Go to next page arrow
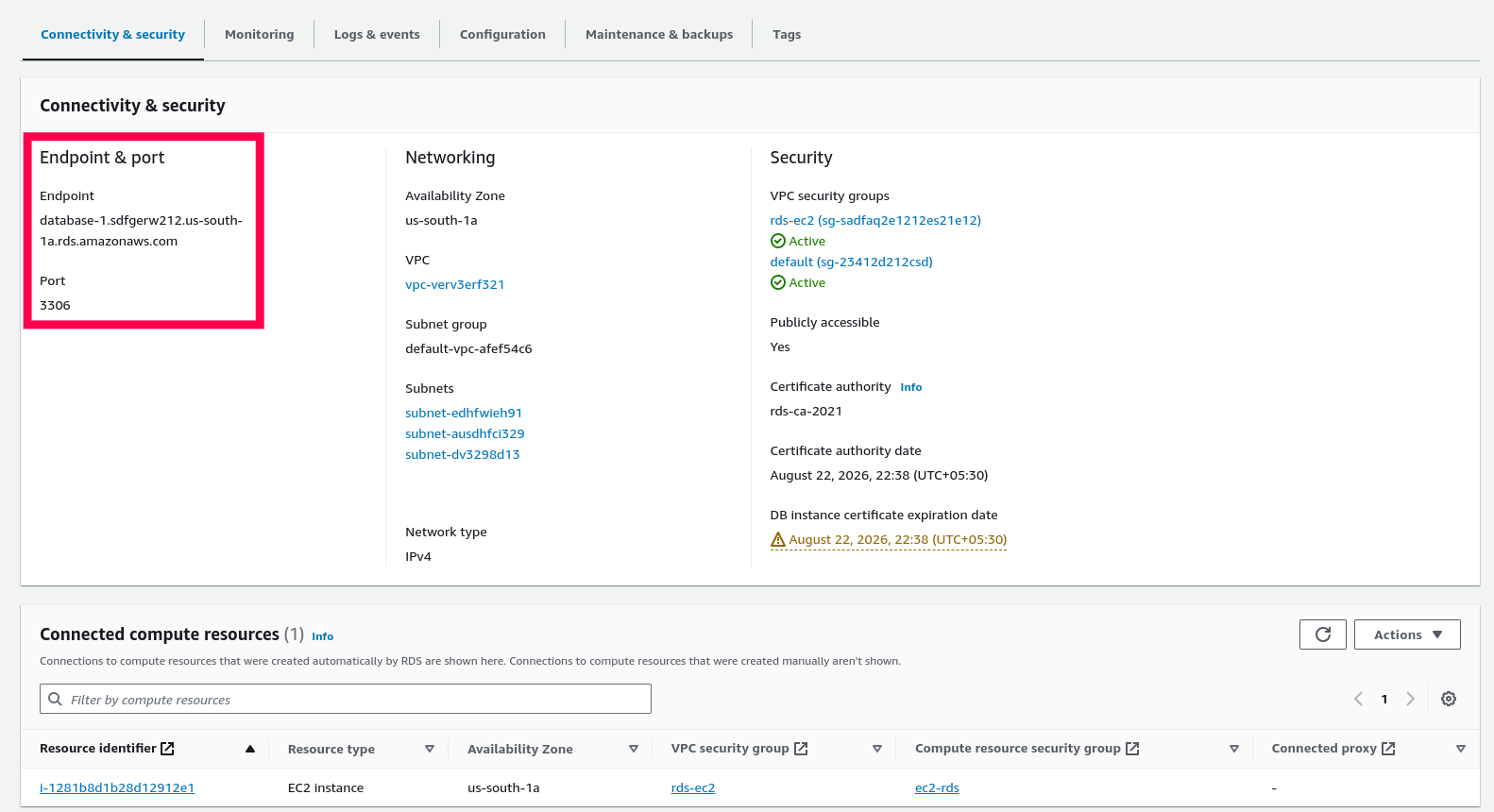The image size is (1494, 812). coord(1410,699)
